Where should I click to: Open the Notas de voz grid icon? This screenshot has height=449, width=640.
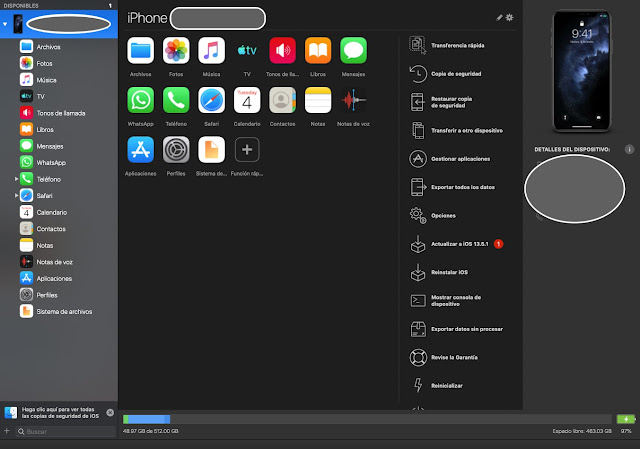353,100
